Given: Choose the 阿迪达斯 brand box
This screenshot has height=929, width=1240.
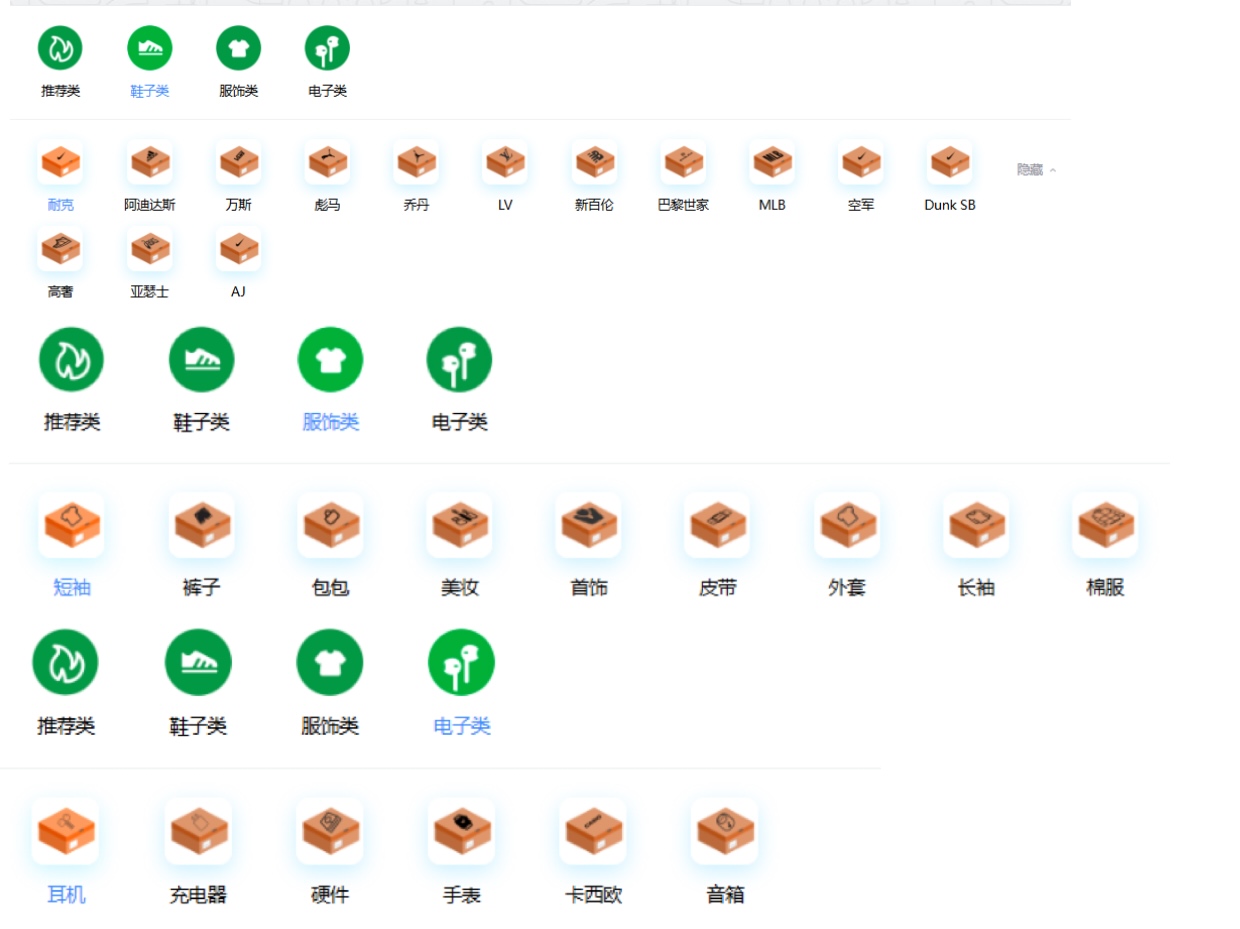Looking at the screenshot, I should (x=150, y=162).
